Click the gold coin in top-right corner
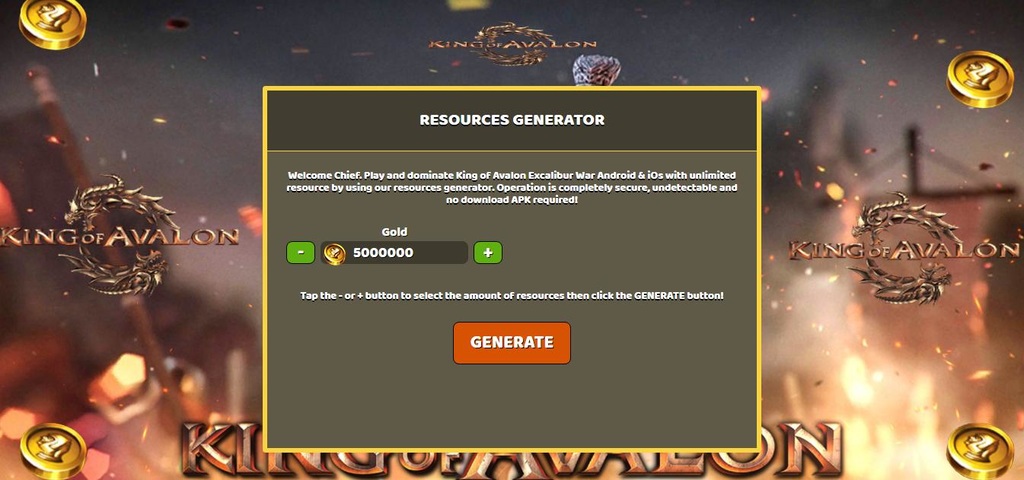 click(980, 78)
